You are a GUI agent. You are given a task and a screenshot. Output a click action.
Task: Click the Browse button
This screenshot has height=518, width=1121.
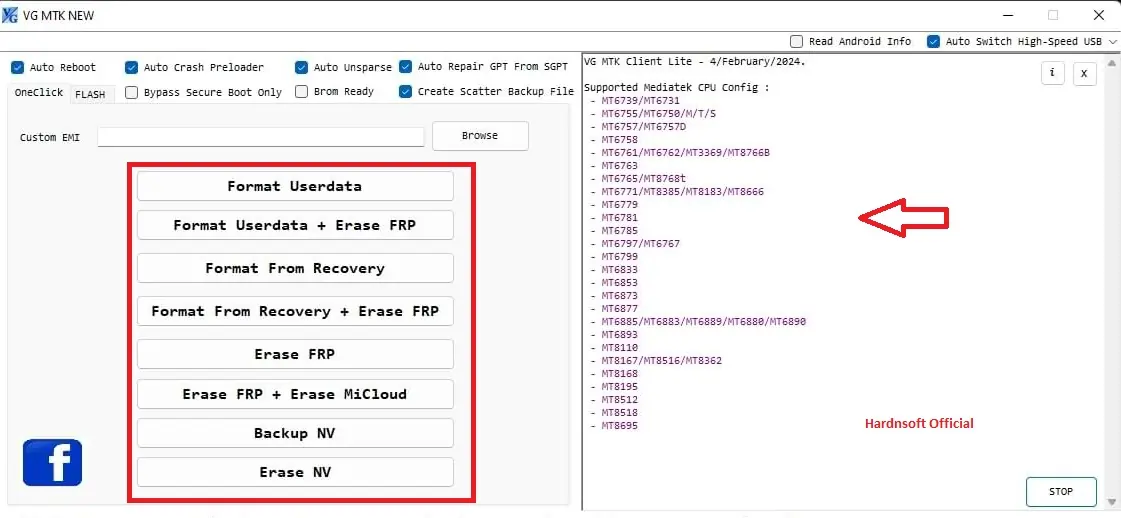tap(480, 136)
